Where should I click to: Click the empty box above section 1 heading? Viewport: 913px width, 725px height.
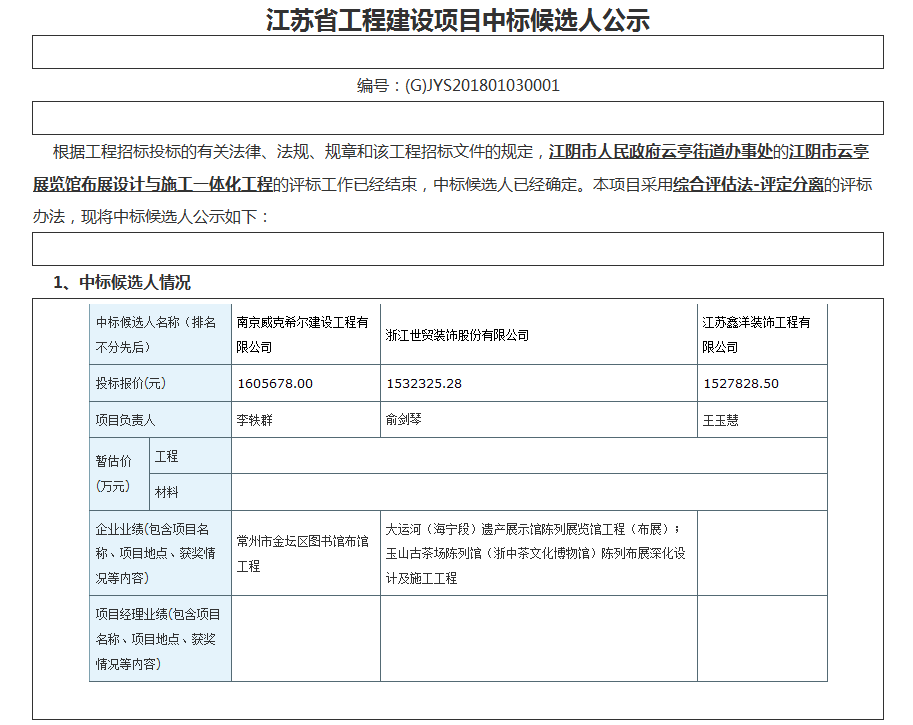[457, 249]
